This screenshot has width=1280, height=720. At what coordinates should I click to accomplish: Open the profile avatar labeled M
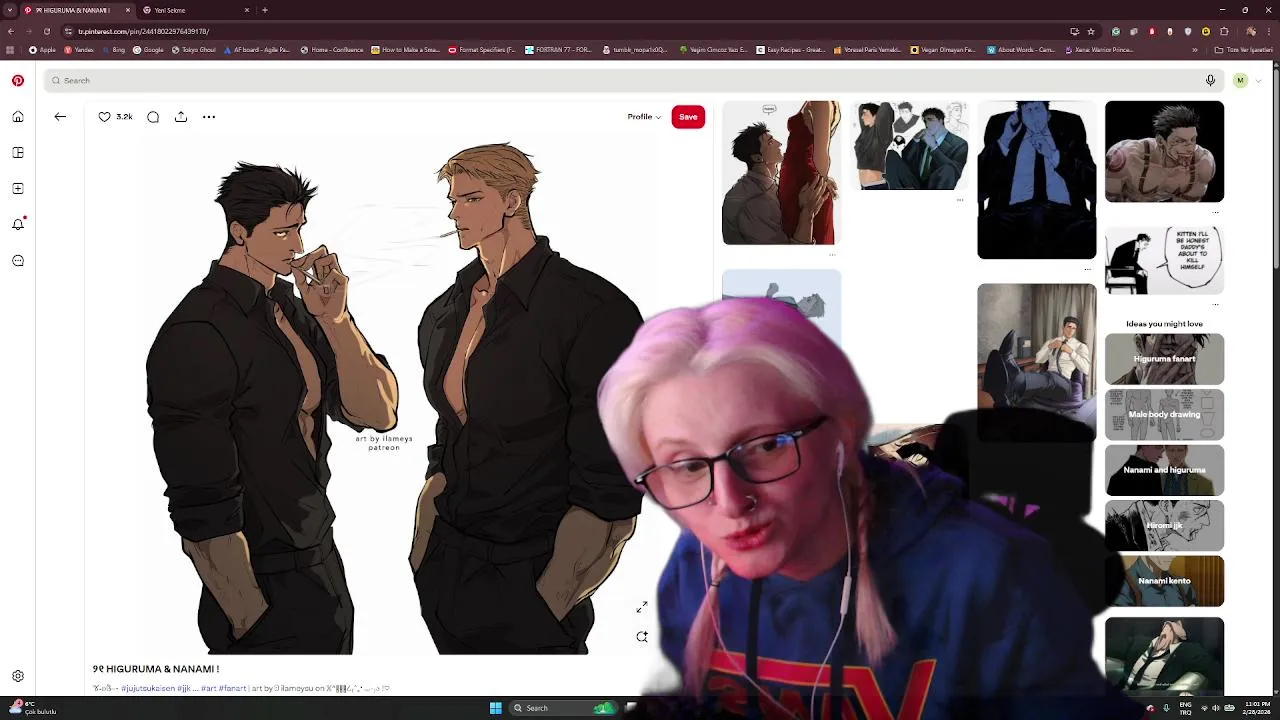[1240, 80]
